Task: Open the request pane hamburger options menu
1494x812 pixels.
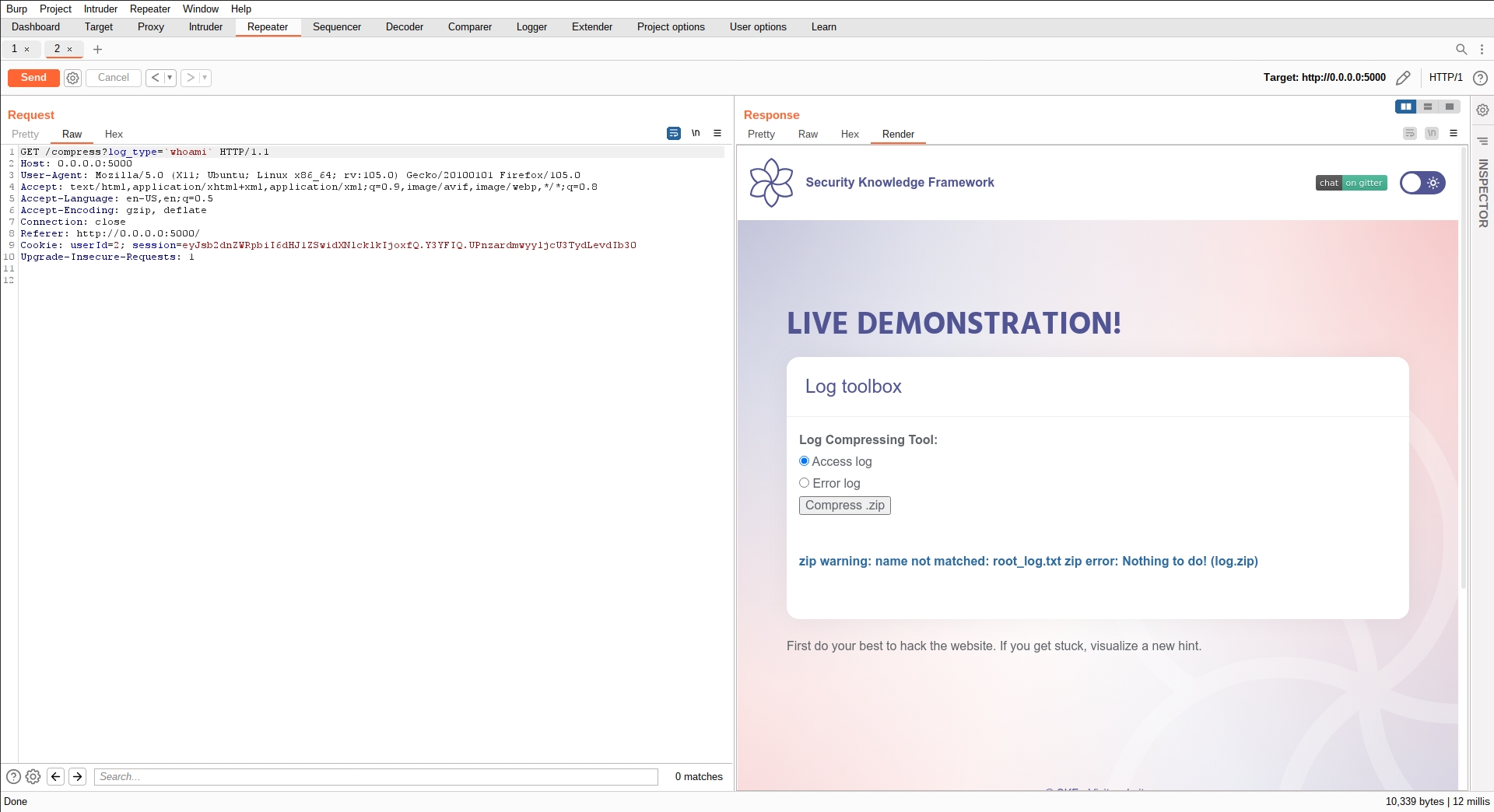Action: (717, 134)
